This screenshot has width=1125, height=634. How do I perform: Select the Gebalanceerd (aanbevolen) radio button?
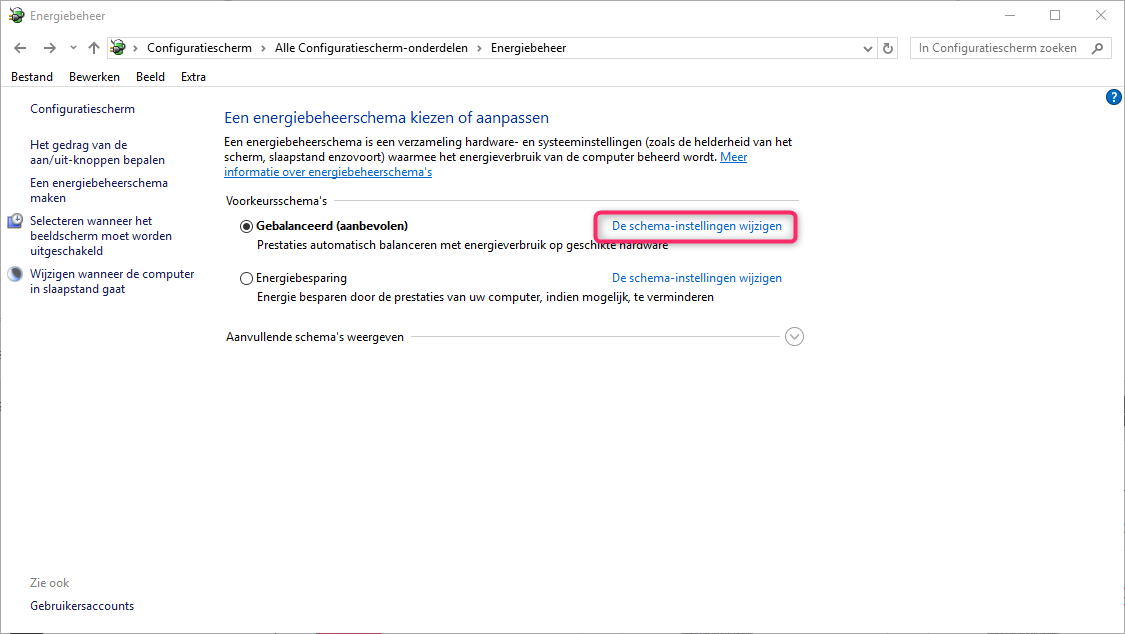(x=246, y=227)
